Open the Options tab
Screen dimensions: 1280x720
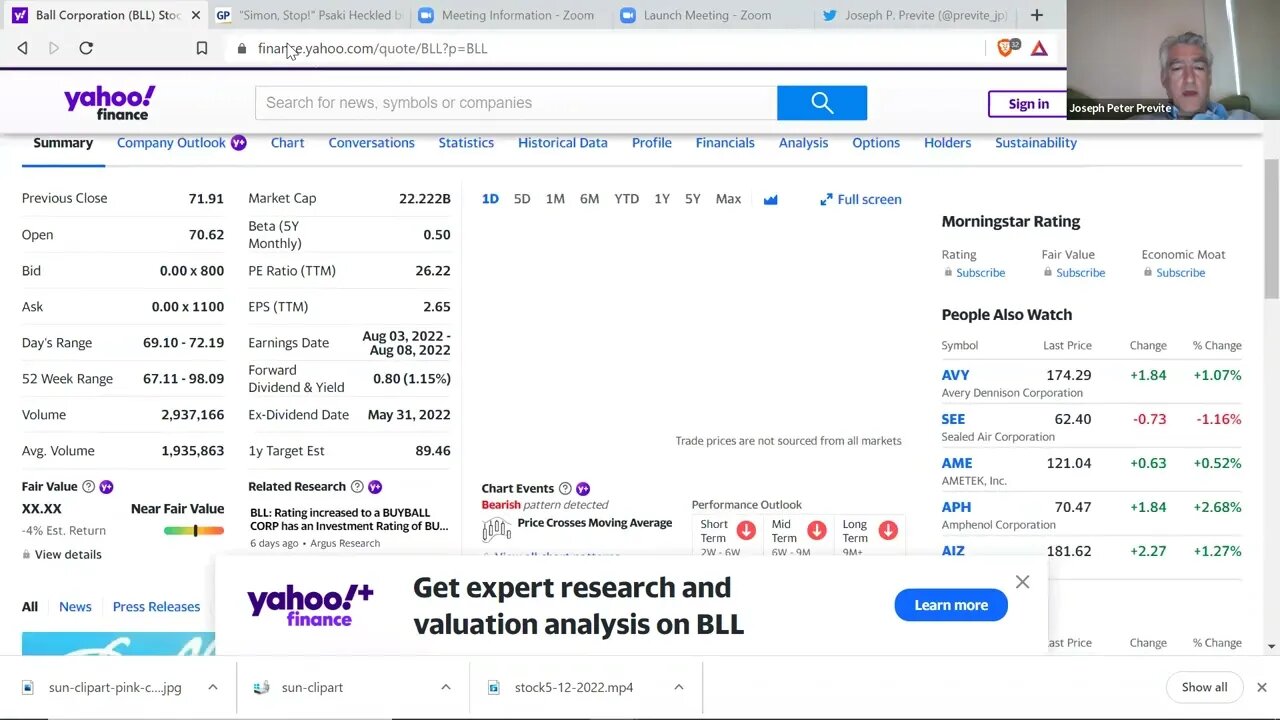point(876,143)
